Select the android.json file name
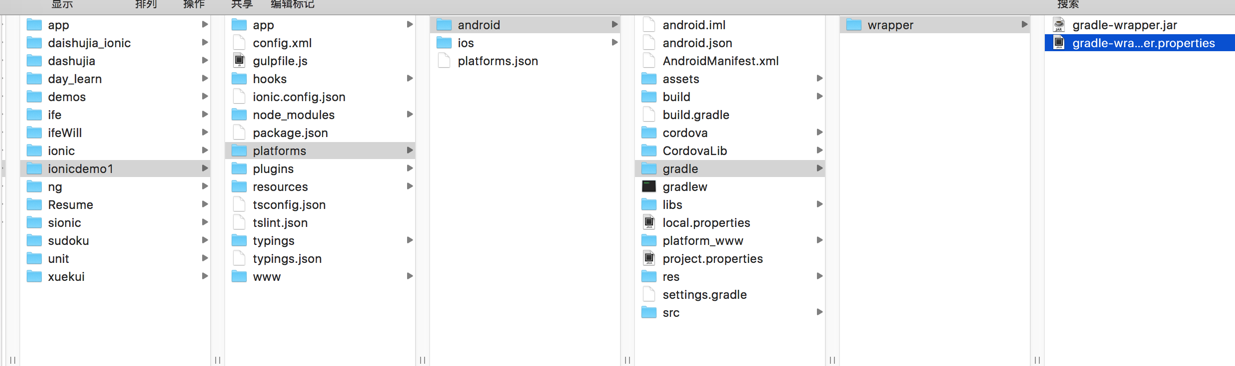This screenshot has height=366, width=1235. coord(697,43)
